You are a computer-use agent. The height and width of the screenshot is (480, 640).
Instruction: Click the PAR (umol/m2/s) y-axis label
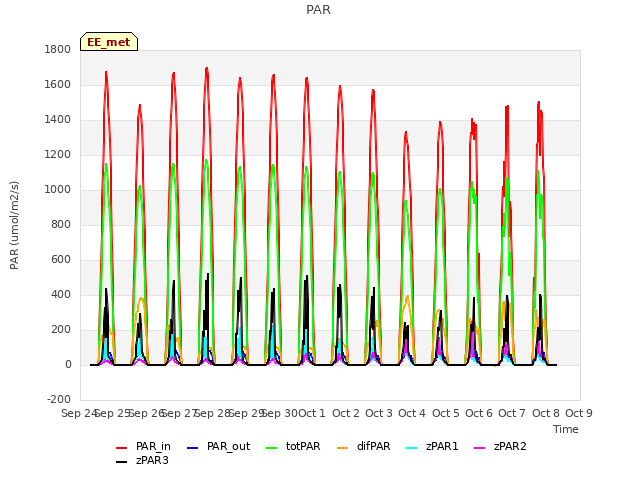pyautogui.click(x=14, y=225)
